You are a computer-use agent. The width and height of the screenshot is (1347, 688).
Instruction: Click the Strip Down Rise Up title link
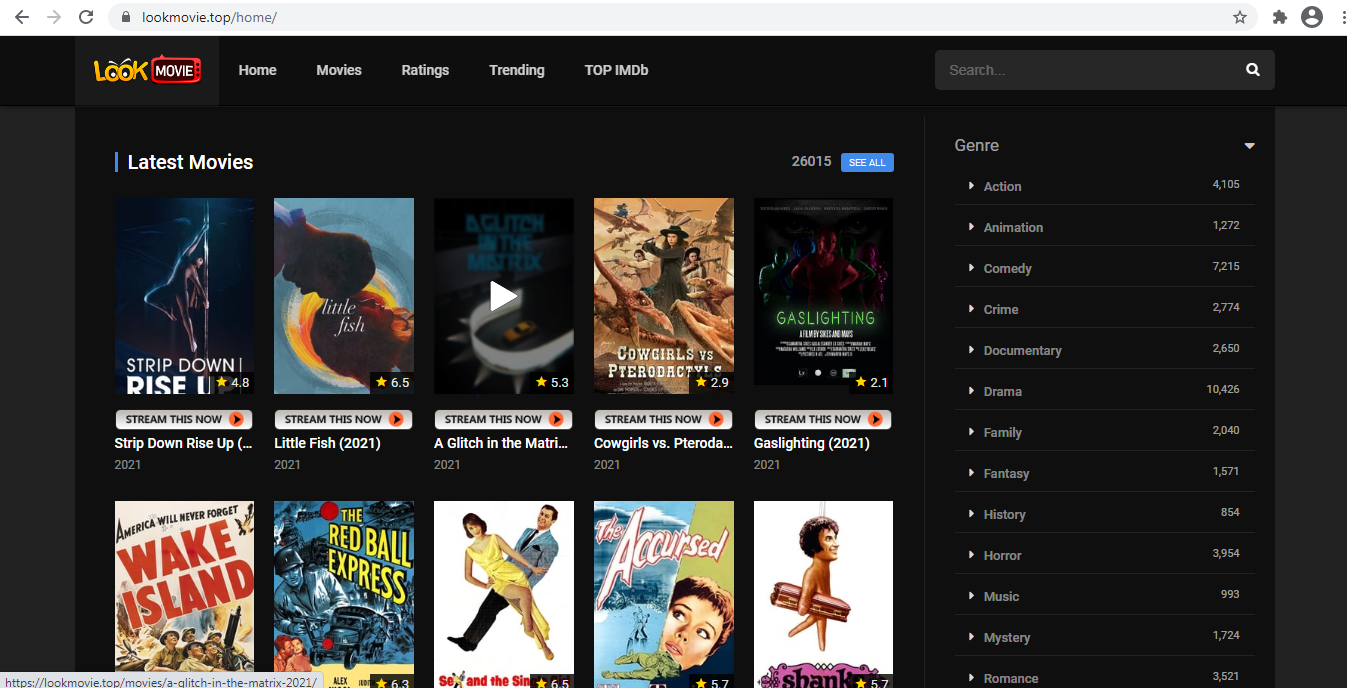pyautogui.click(x=183, y=443)
